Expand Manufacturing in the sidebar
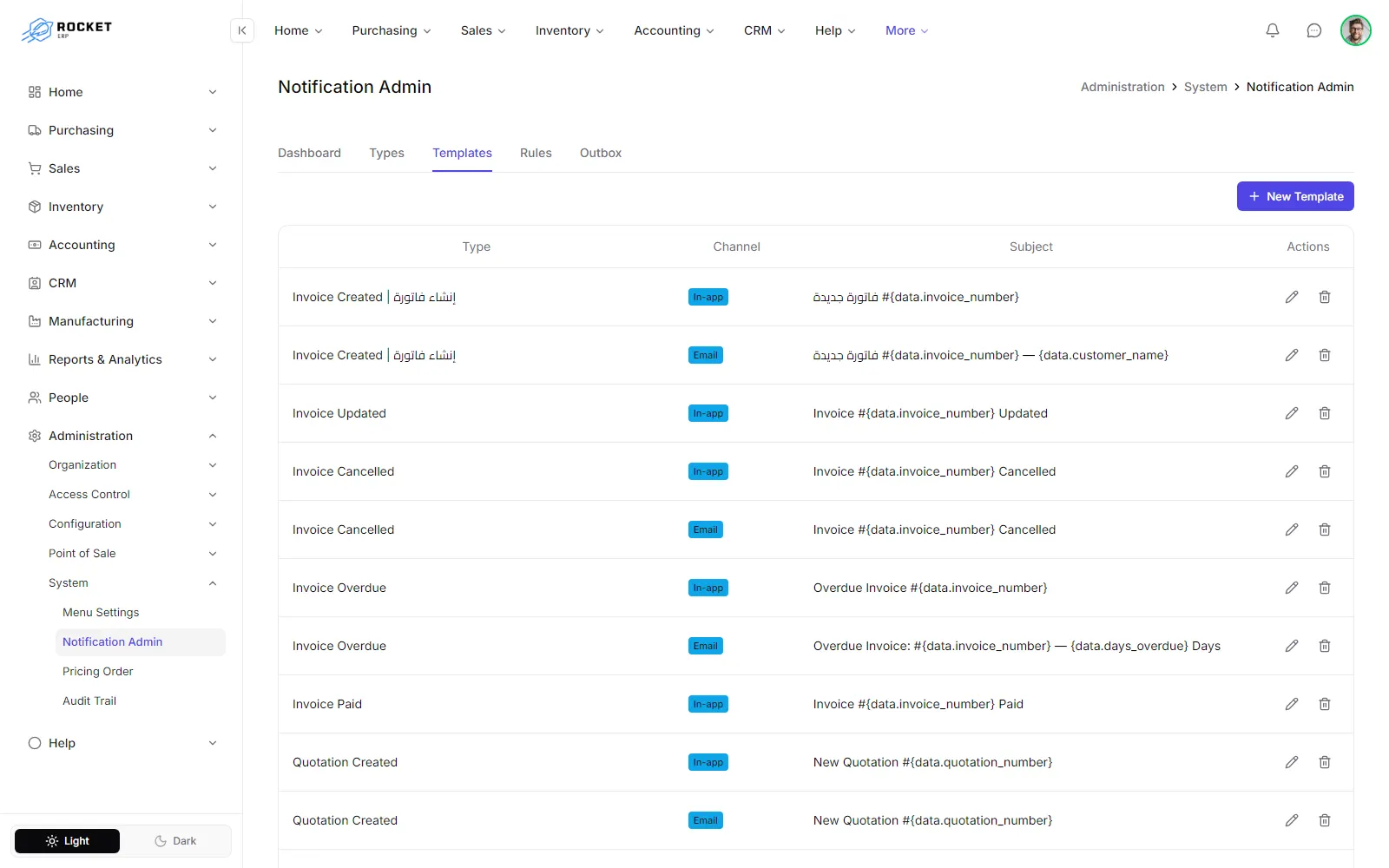This screenshot has width=1389, height=868. point(122,321)
